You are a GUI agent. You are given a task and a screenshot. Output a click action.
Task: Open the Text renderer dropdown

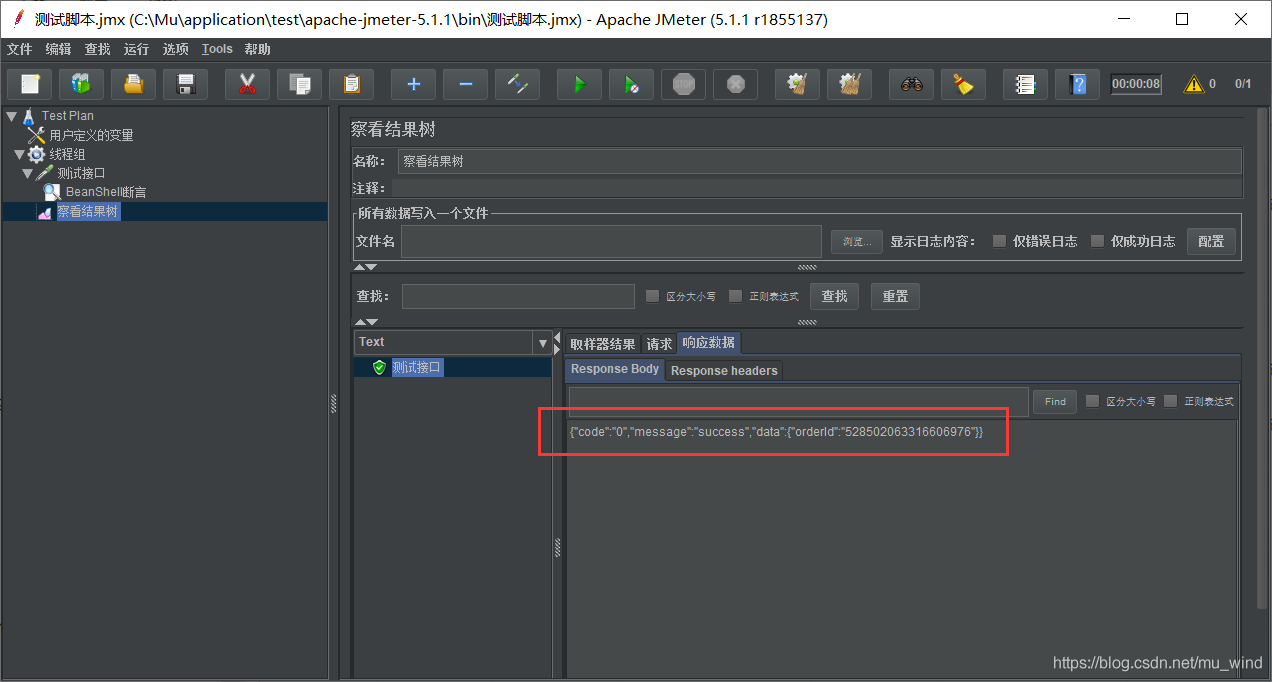543,343
